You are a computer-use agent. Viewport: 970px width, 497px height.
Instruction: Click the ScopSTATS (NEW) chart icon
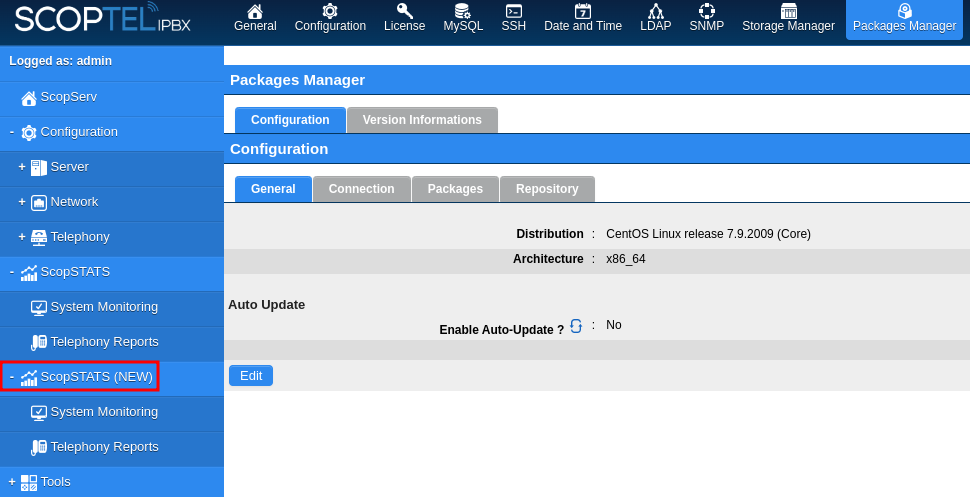tap(28, 378)
